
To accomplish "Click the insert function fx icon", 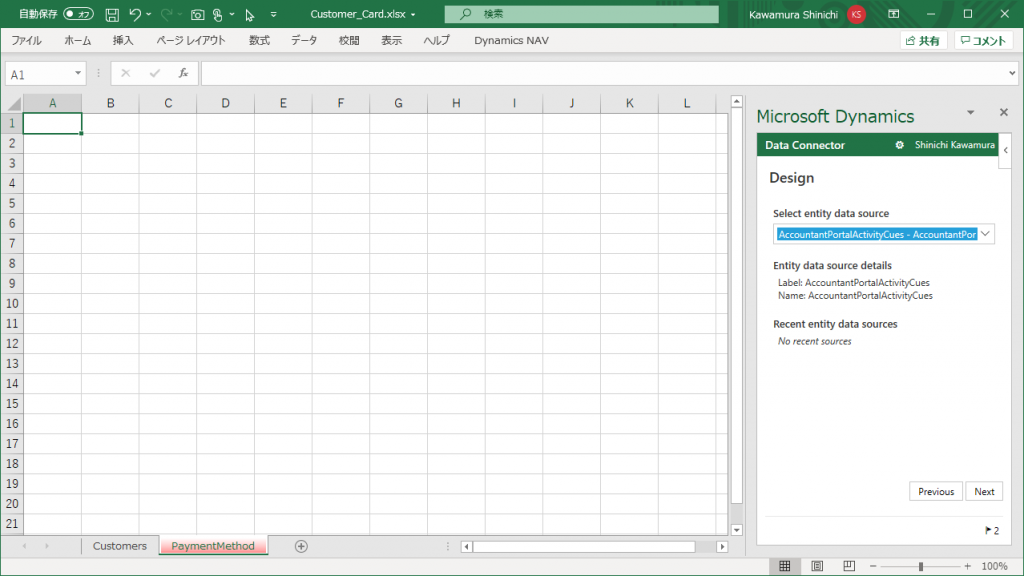I will 184,73.
